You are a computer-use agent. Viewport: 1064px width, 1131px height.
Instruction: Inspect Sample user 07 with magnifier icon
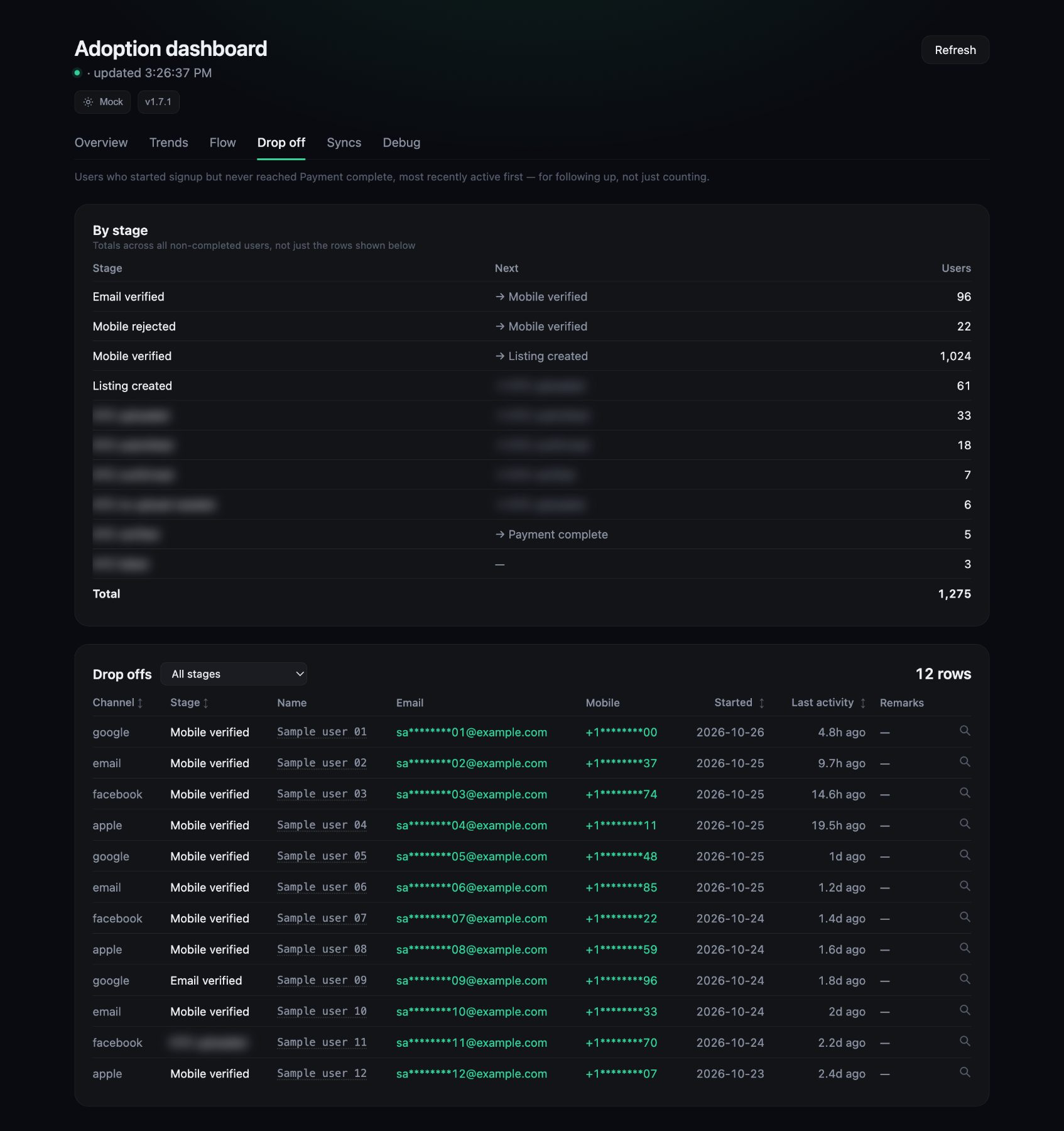pyautogui.click(x=965, y=917)
